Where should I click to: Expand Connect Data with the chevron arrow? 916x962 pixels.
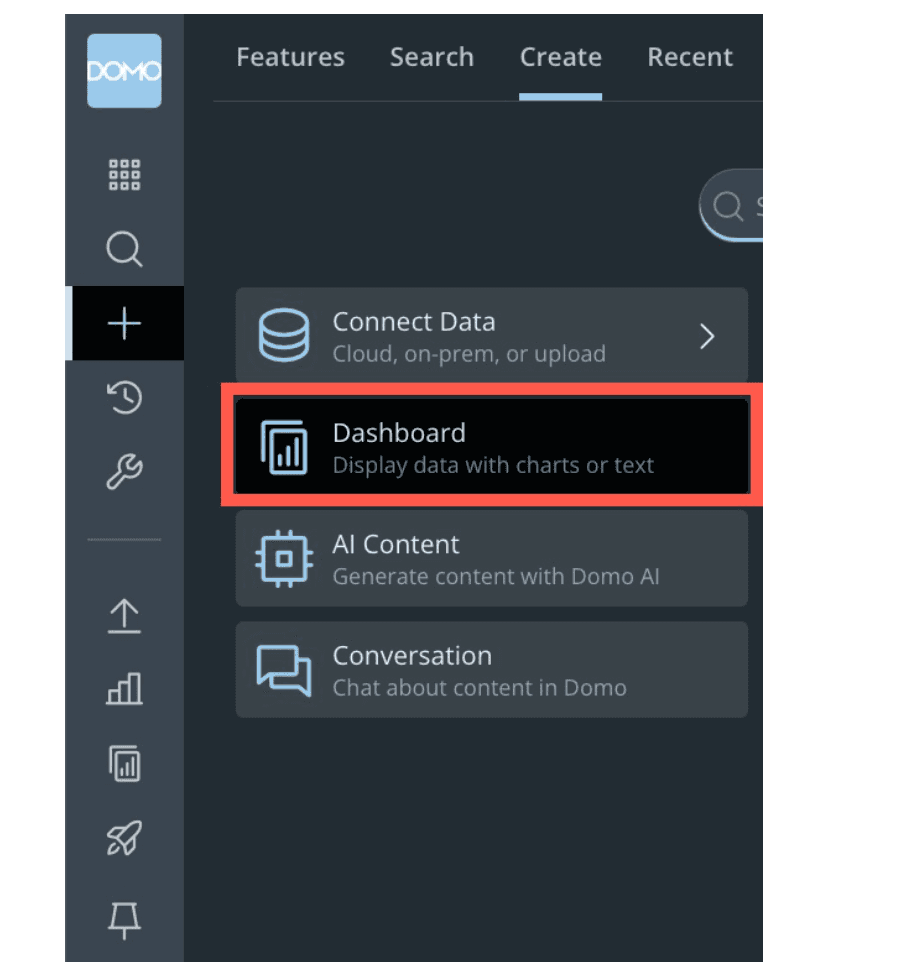[x=707, y=336]
